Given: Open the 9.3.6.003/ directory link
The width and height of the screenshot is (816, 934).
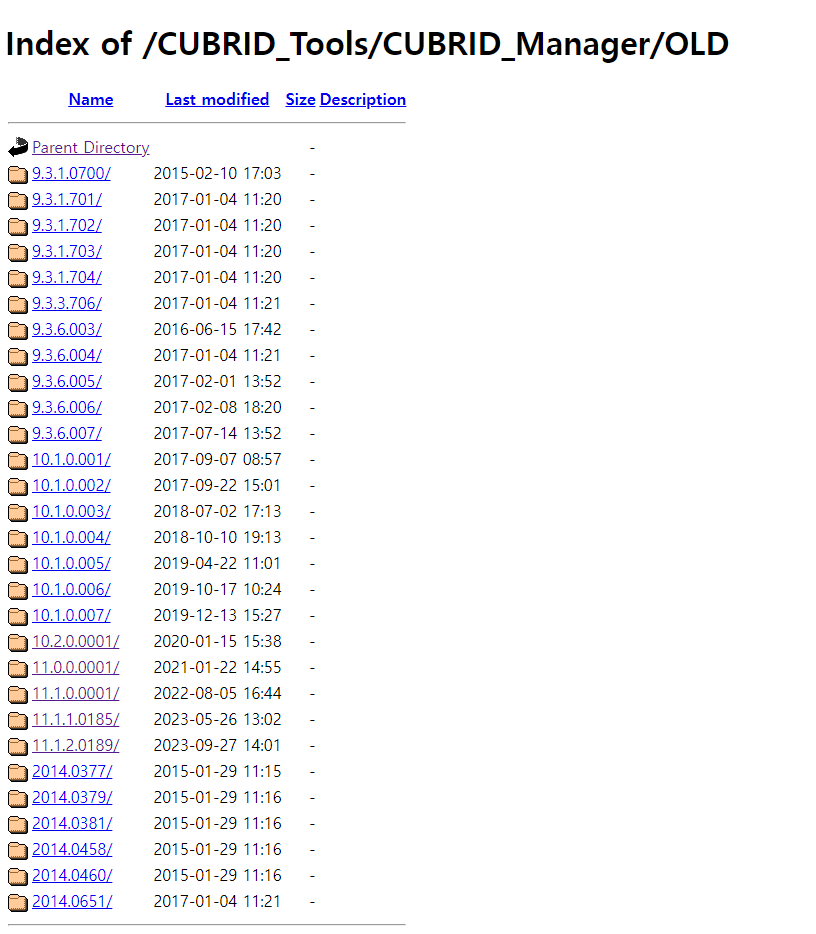Looking at the screenshot, I should [x=67, y=329].
